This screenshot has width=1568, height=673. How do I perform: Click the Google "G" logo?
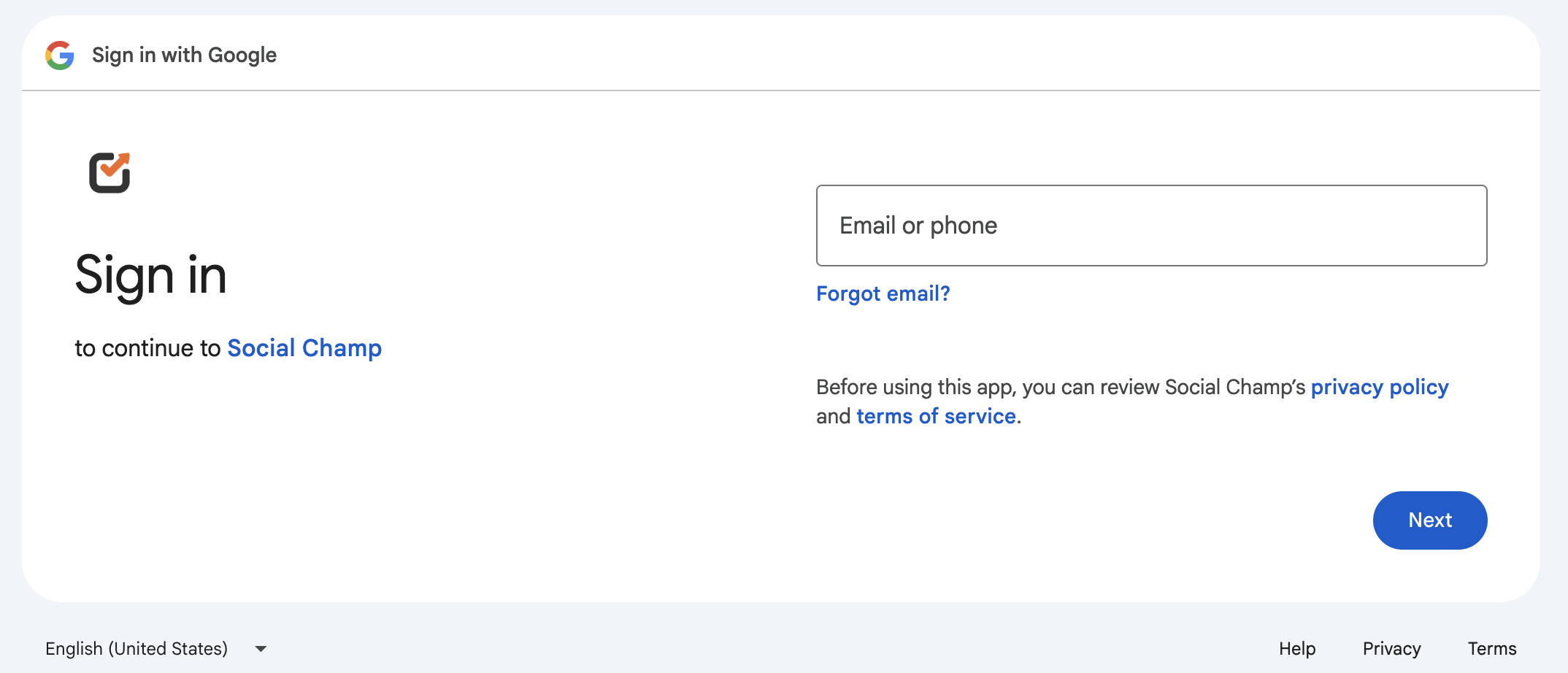pyautogui.click(x=60, y=55)
